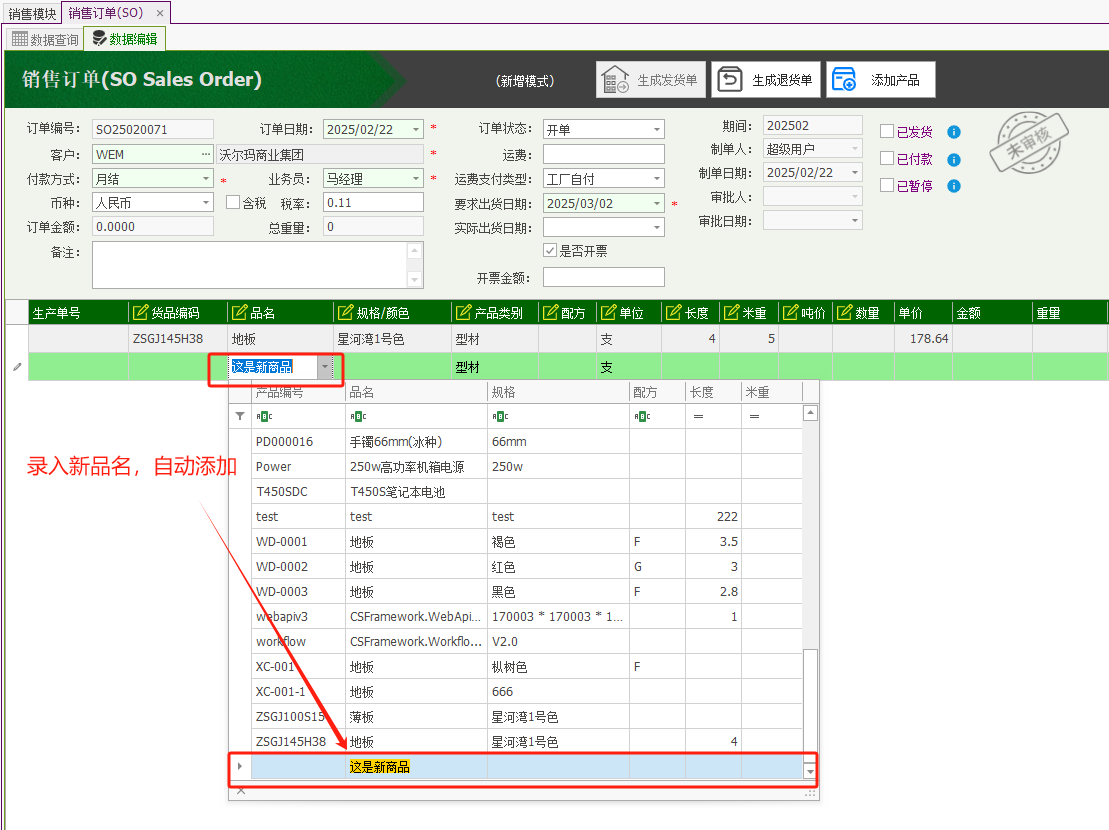
Task: Click edit icon on 品名 column header
Action: pyautogui.click(x=240, y=312)
